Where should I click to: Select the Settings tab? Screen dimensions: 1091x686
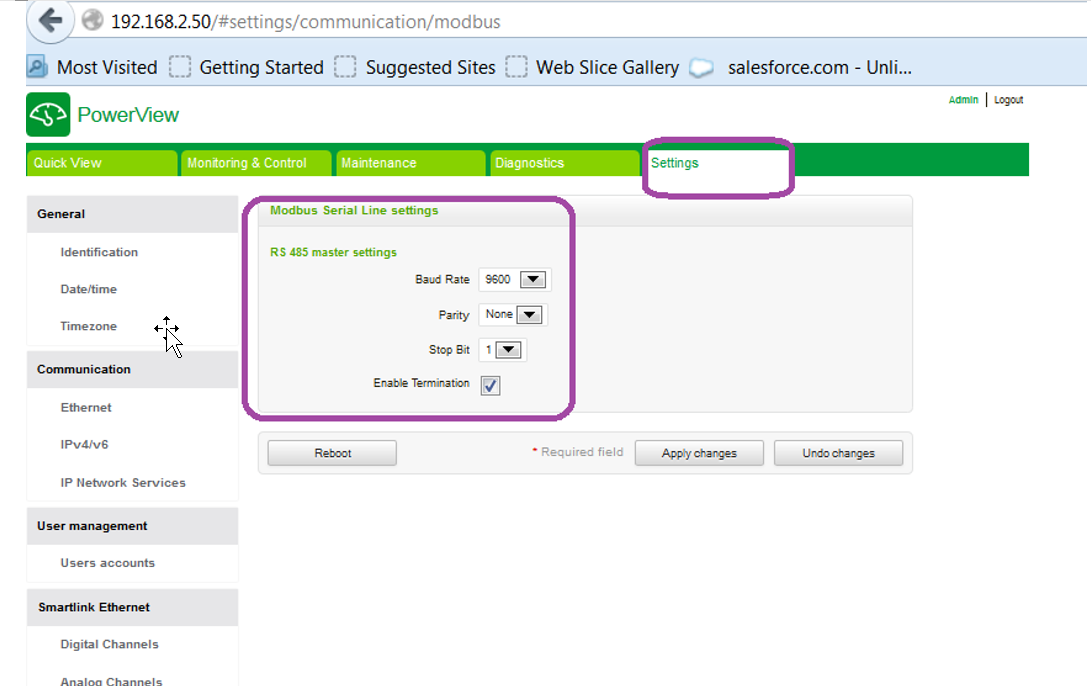click(717, 163)
